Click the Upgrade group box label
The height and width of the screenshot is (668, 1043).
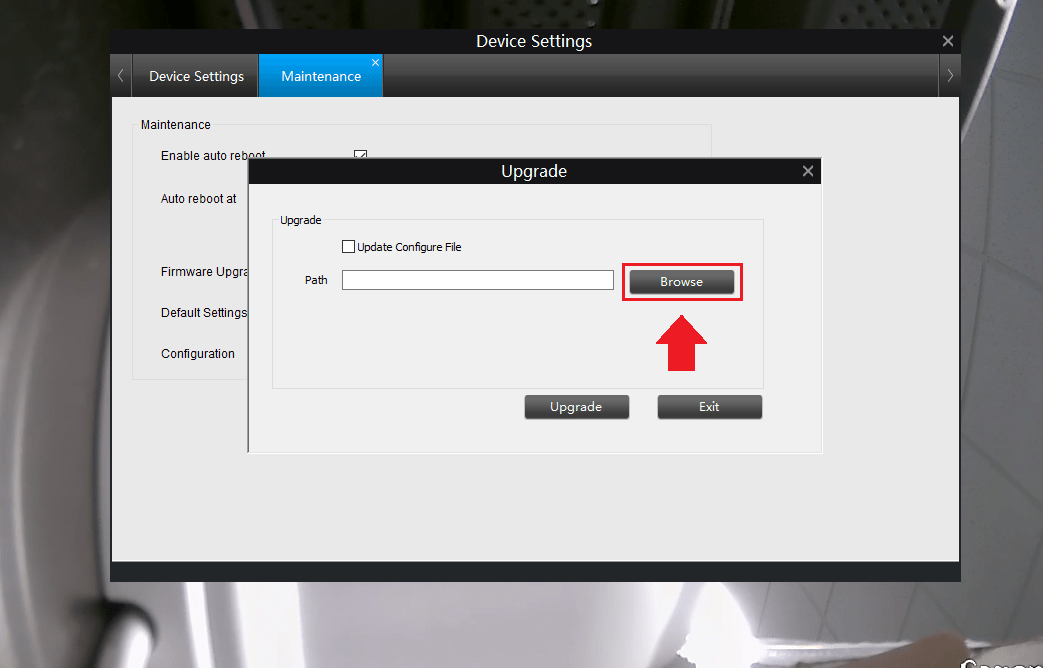coord(300,220)
